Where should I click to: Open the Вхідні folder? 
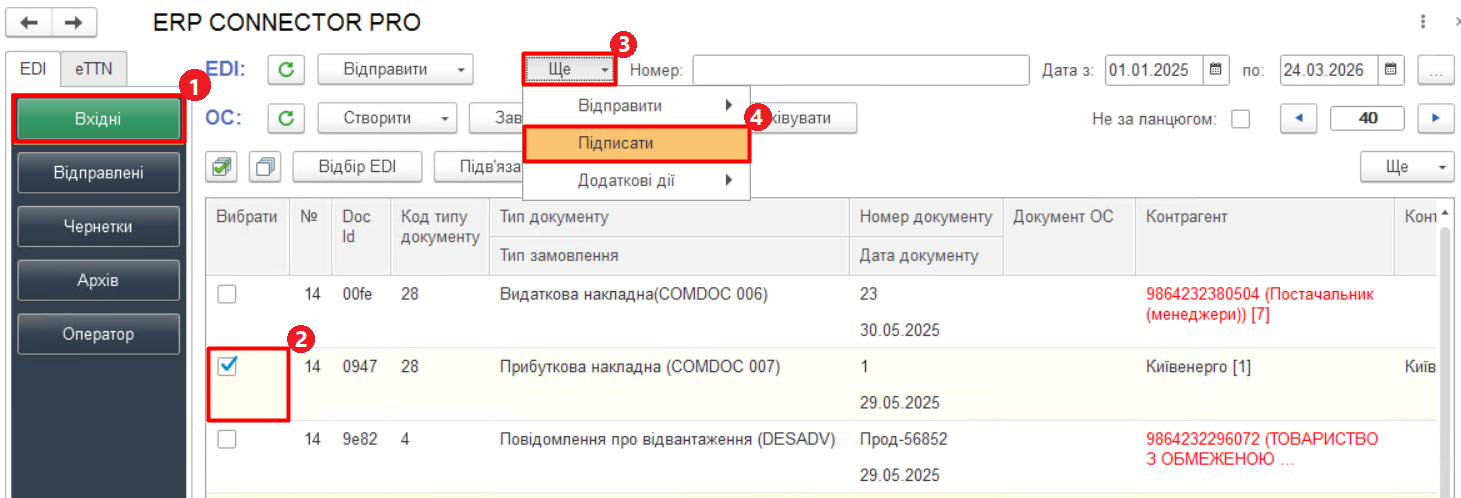tap(98, 120)
